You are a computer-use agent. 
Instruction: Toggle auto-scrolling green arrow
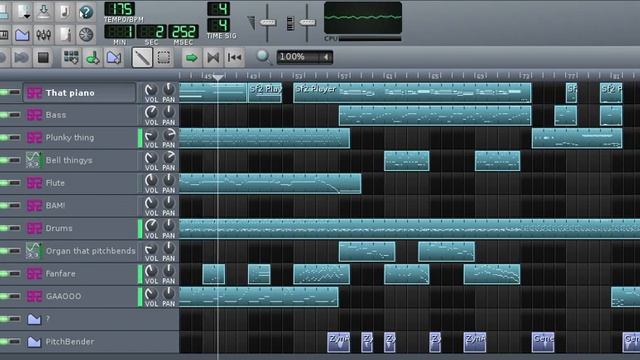coord(192,58)
